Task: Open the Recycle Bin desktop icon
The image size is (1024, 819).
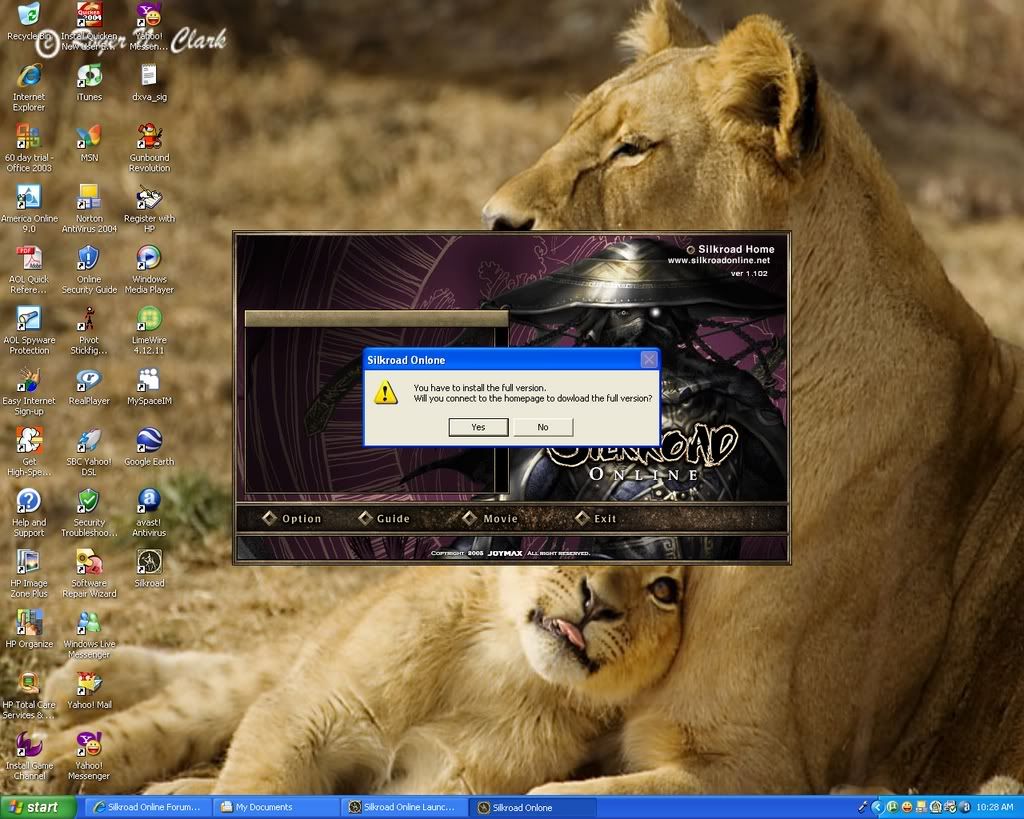Action: tap(29, 21)
